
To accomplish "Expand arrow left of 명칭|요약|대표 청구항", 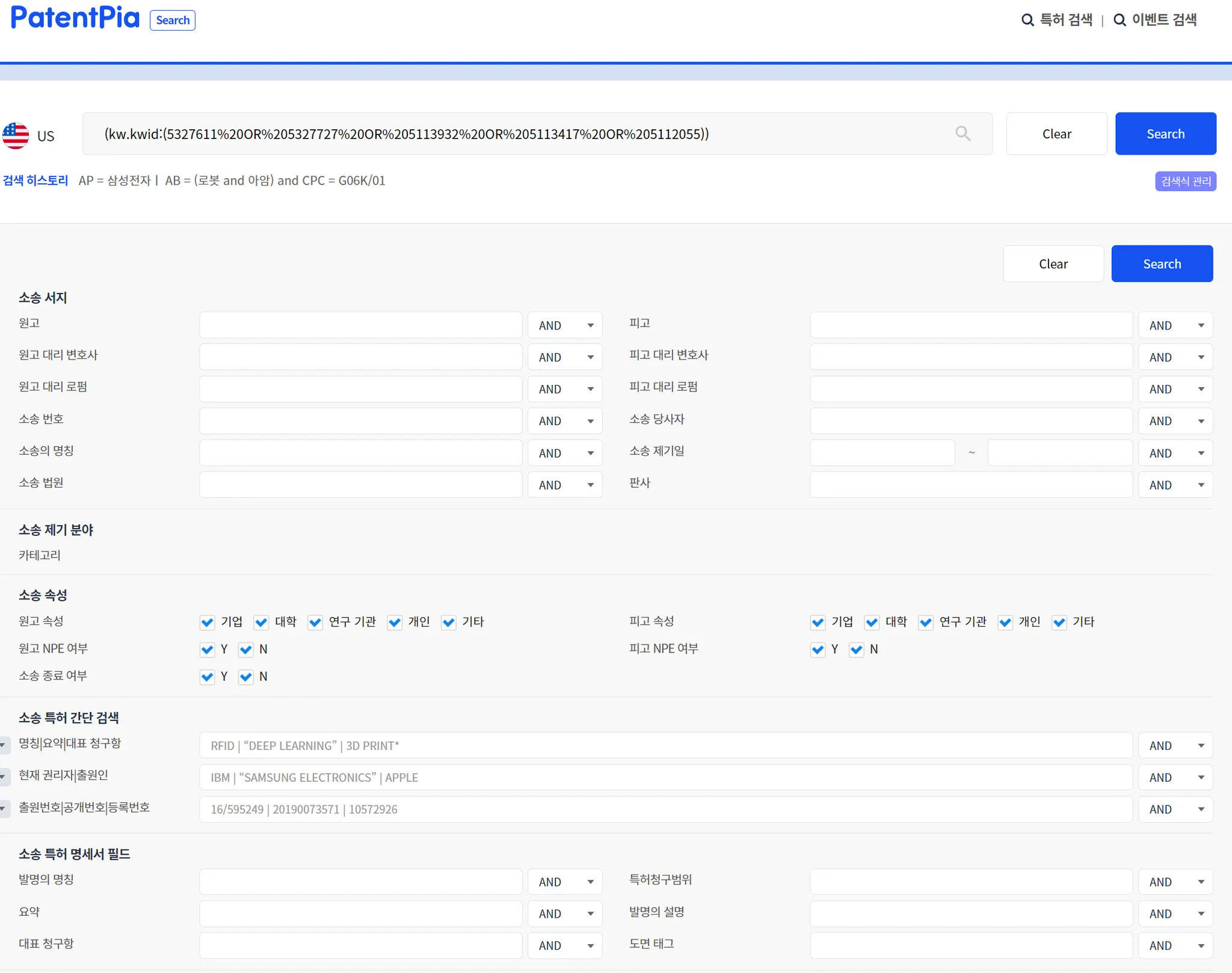I will tap(4, 745).
